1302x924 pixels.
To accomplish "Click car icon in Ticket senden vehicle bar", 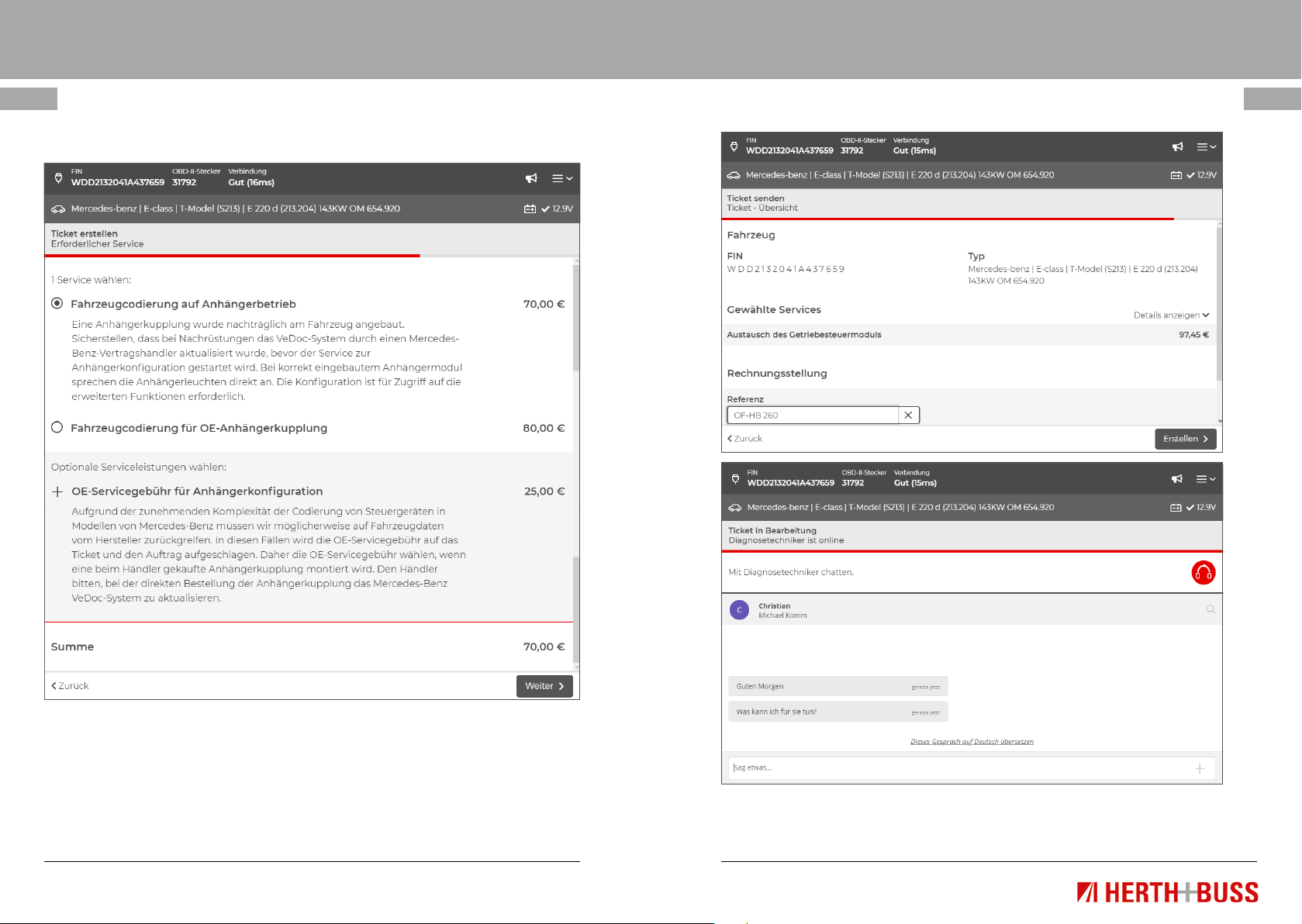I will (734, 175).
